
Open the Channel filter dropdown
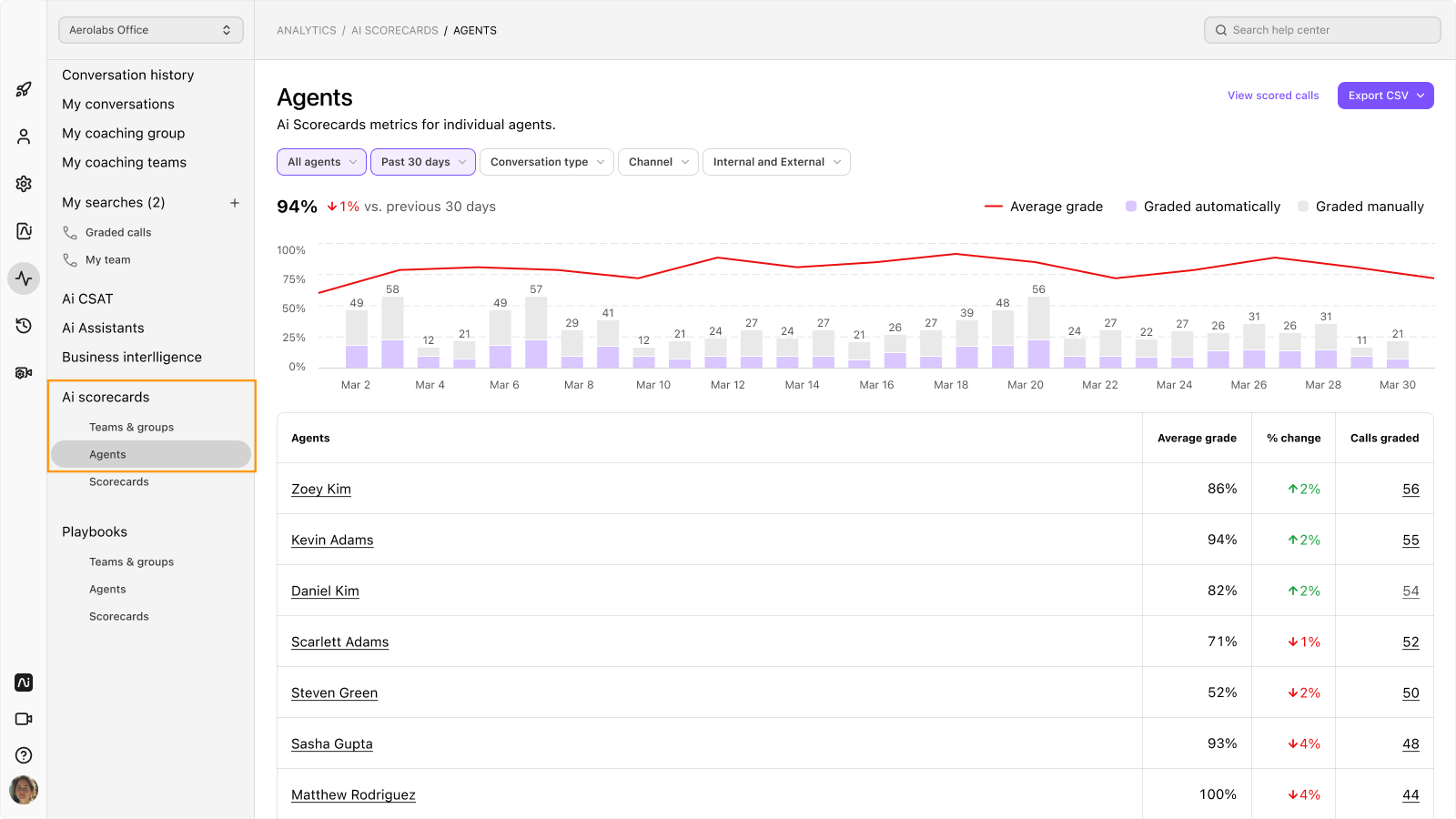pyautogui.click(x=658, y=162)
